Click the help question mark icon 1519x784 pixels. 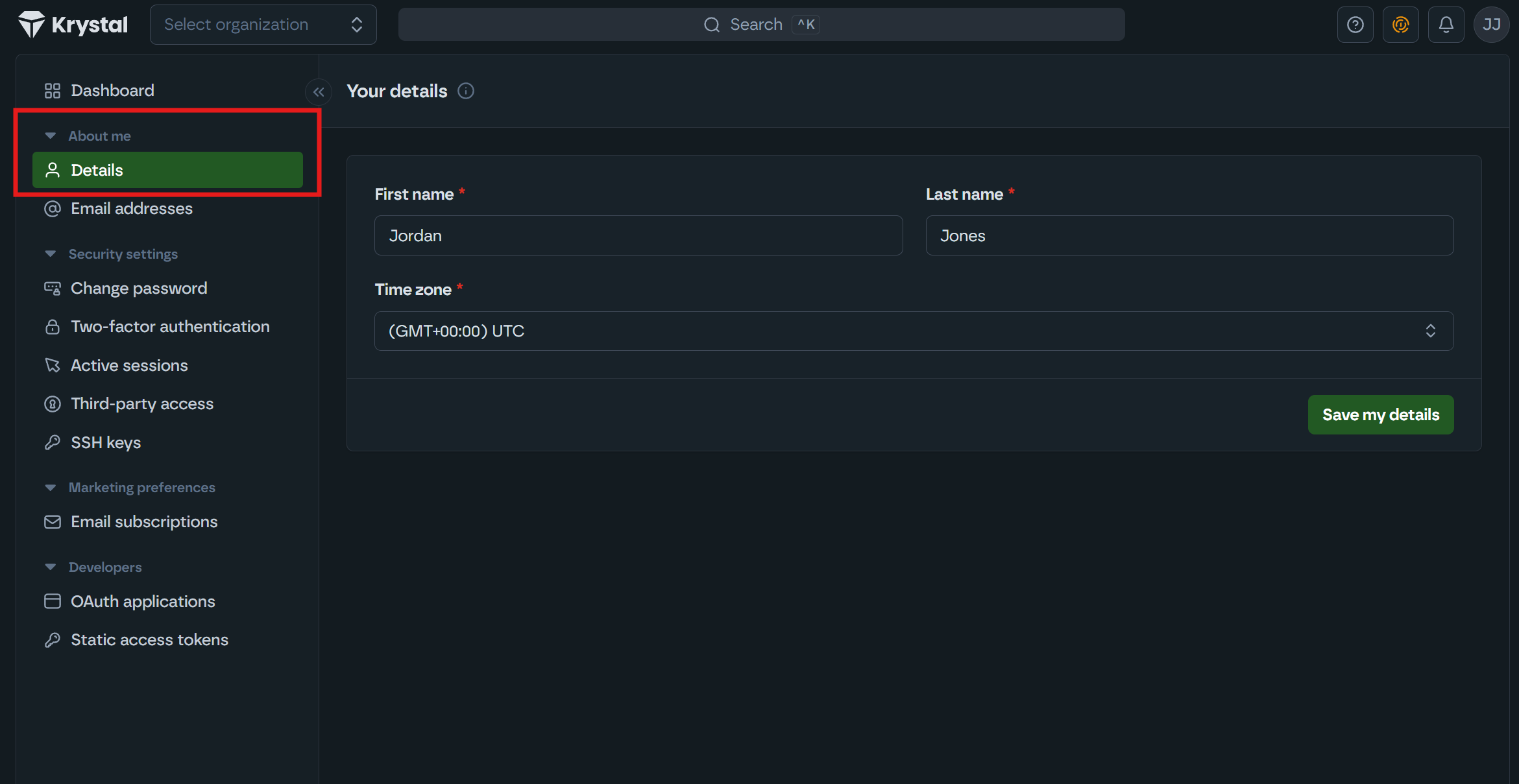(x=1355, y=25)
